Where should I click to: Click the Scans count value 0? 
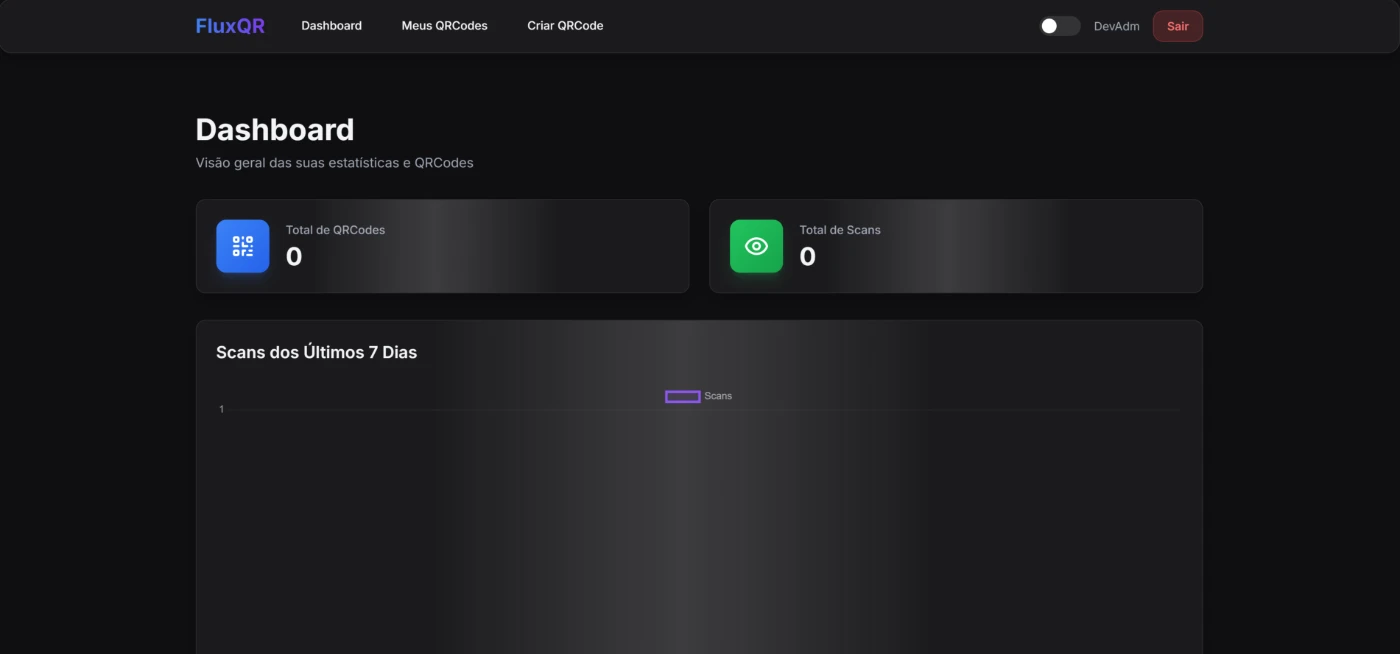[807, 257]
